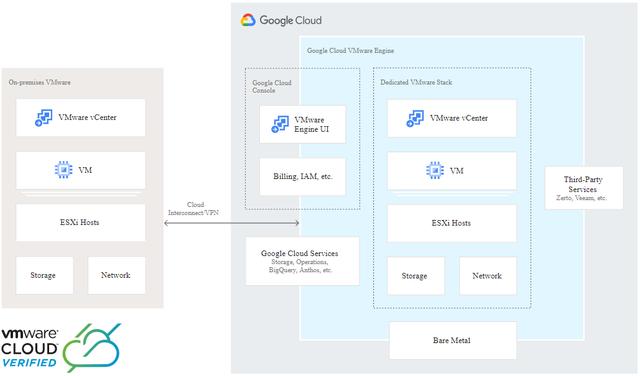This screenshot has width=640, height=376.
Task: Click the Google Cloud VMware Engine label
Action: pyautogui.click(x=350, y=51)
